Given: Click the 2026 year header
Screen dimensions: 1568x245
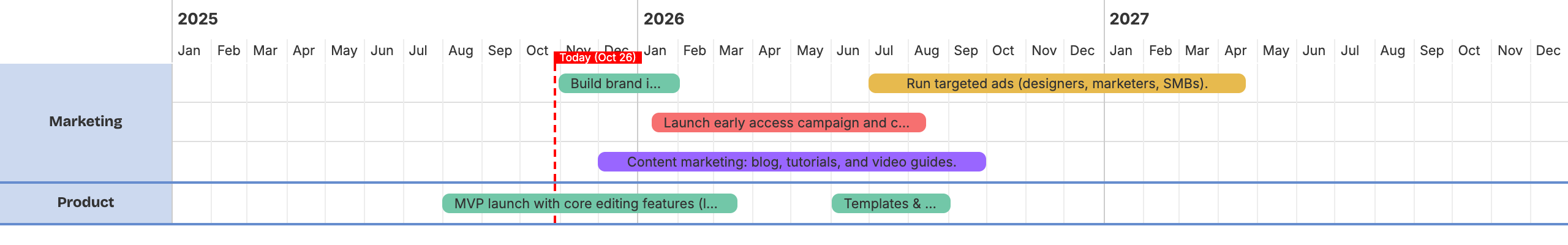Looking at the screenshot, I should [664, 19].
